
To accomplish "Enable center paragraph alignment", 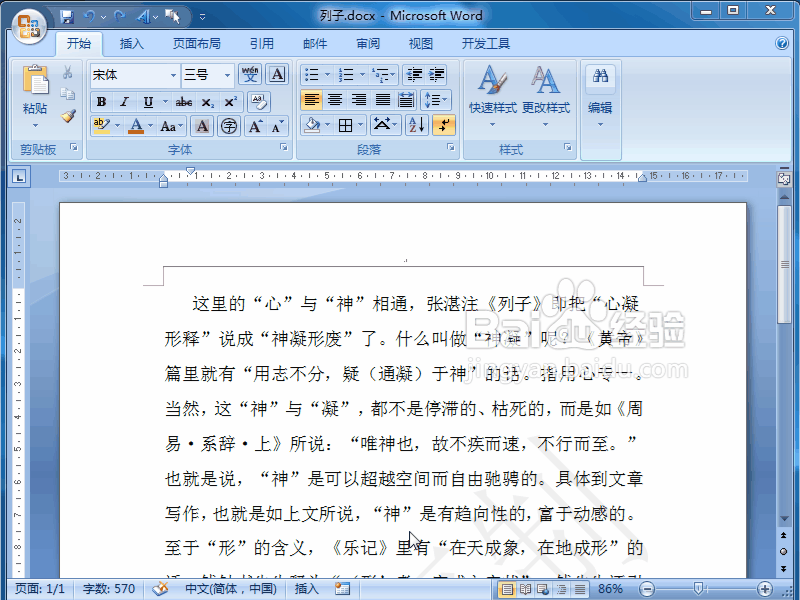I will pos(336,102).
